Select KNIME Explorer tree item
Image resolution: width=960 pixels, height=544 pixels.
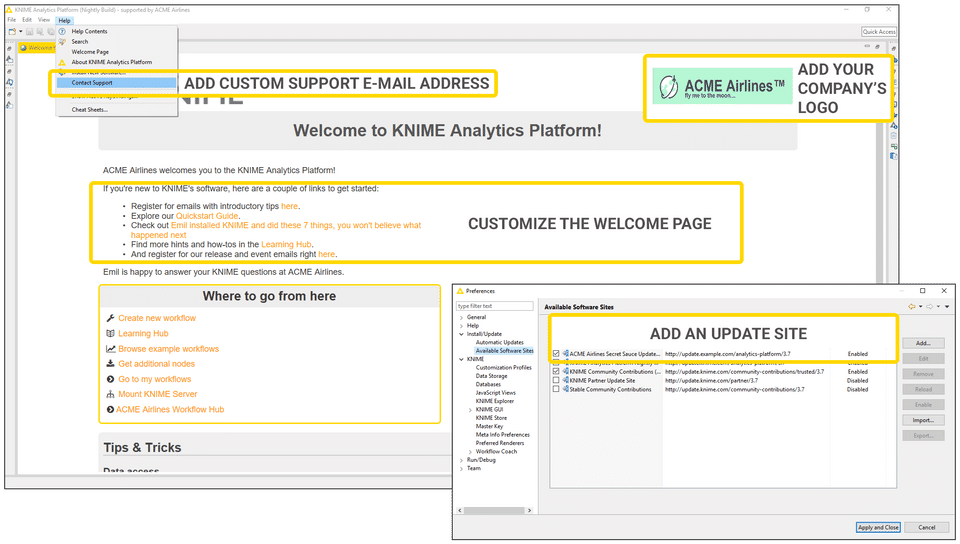(495, 401)
